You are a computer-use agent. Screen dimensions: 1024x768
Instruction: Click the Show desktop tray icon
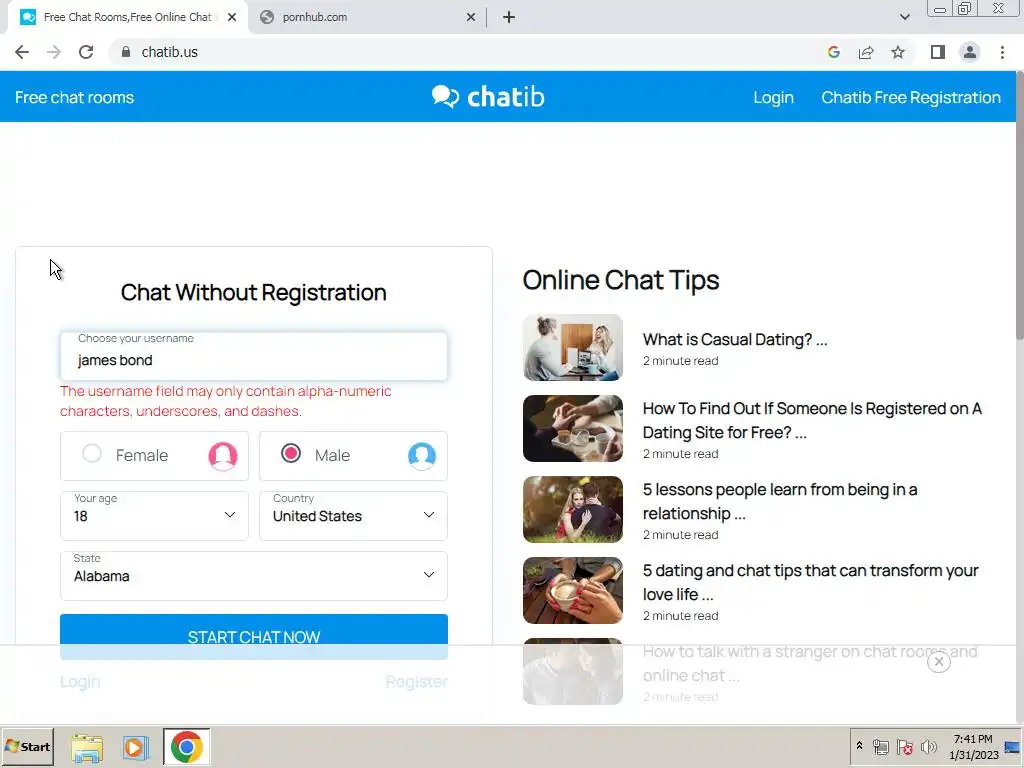[1013, 747]
